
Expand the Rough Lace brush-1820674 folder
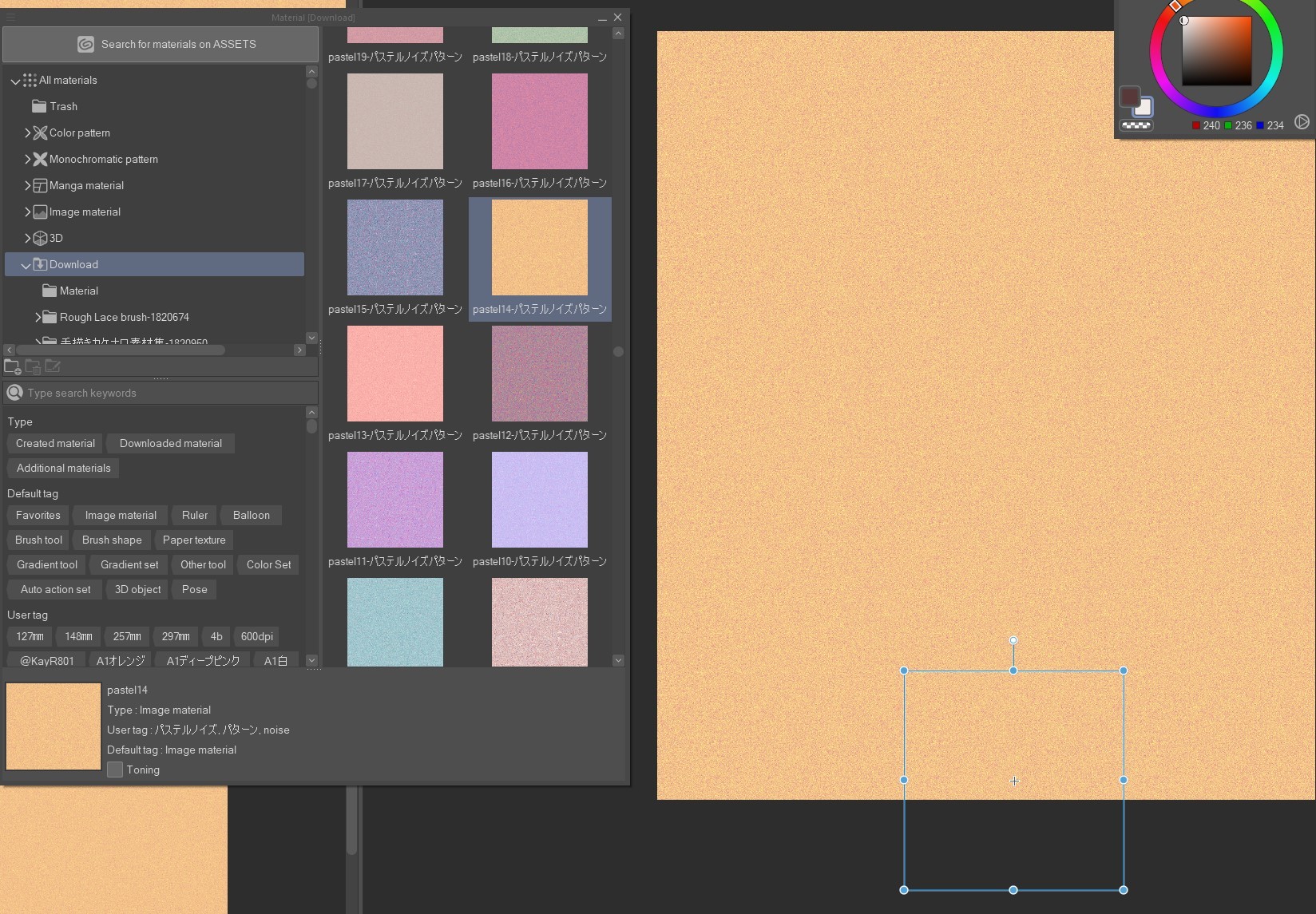(38, 317)
